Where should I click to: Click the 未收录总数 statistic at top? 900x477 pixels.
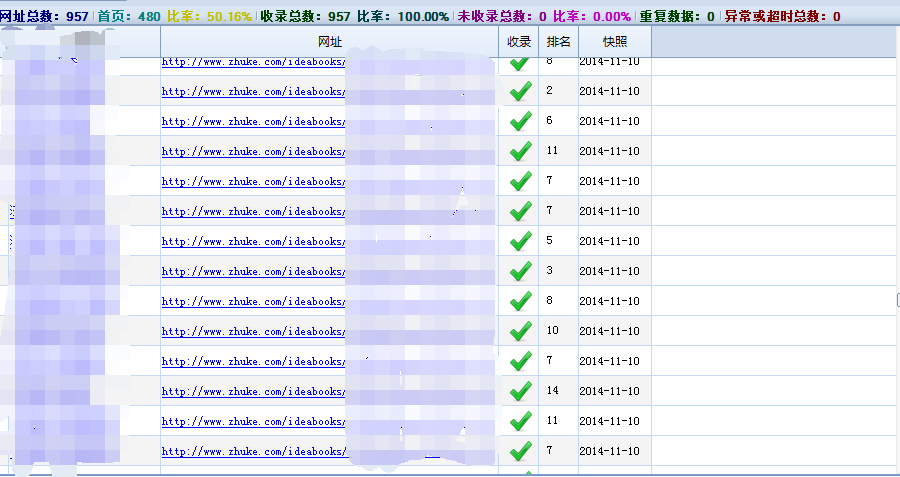[x=502, y=17]
